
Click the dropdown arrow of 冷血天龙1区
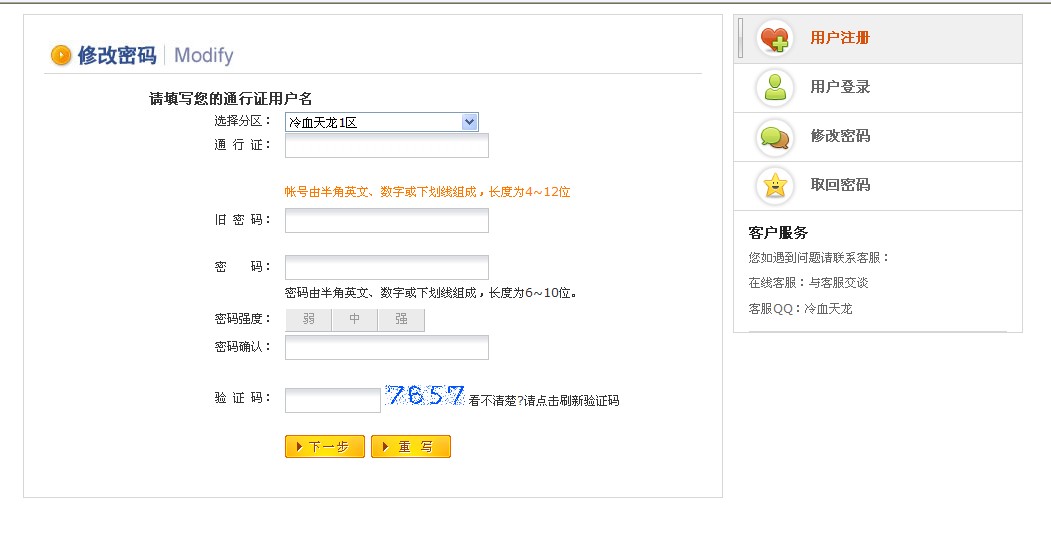coord(469,122)
